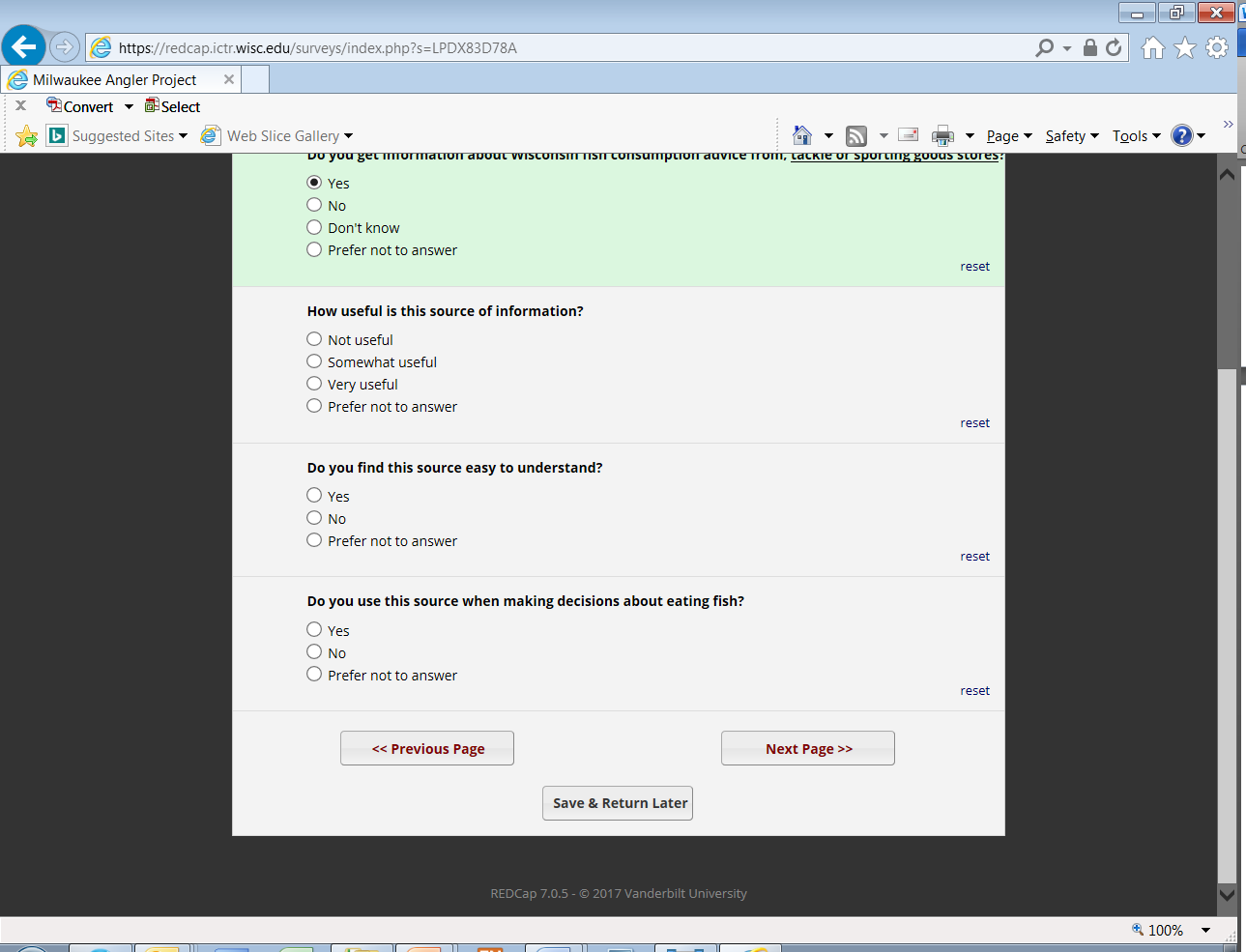Click the add-to-favorites-bar star icon

coord(27,136)
